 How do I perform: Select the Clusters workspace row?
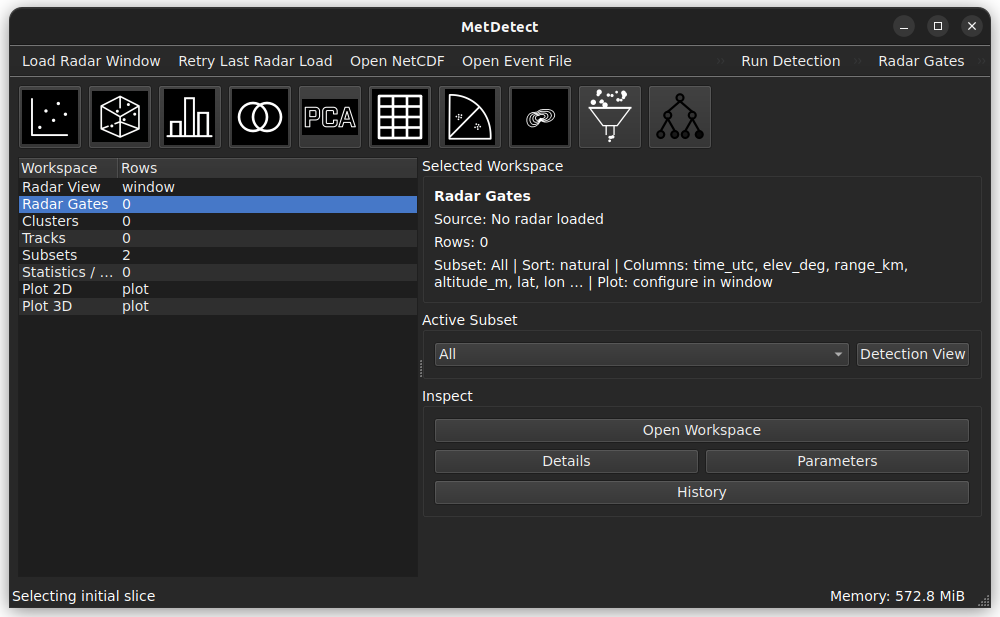(218, 221)
